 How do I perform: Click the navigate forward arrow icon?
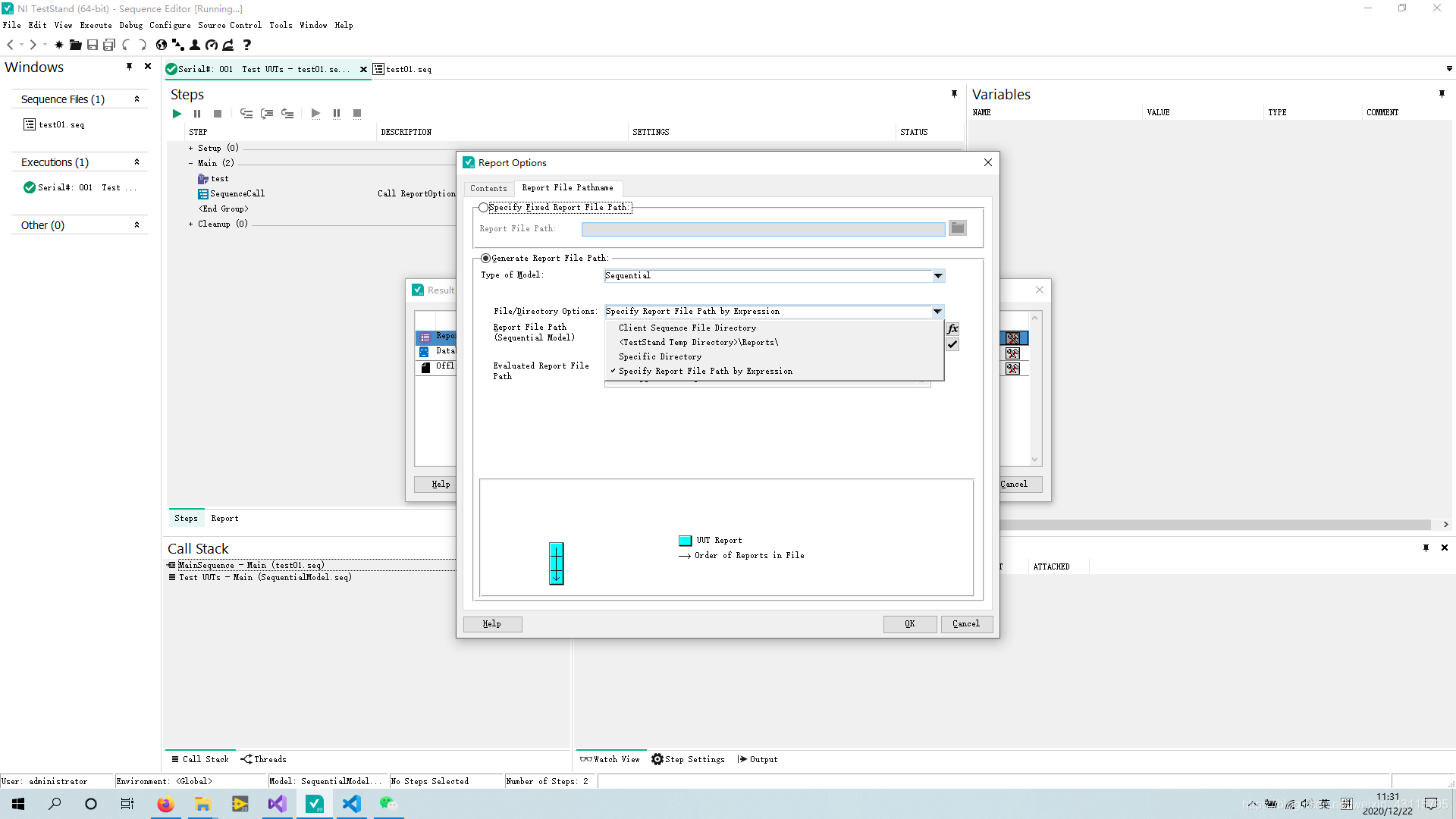point(33,45)
